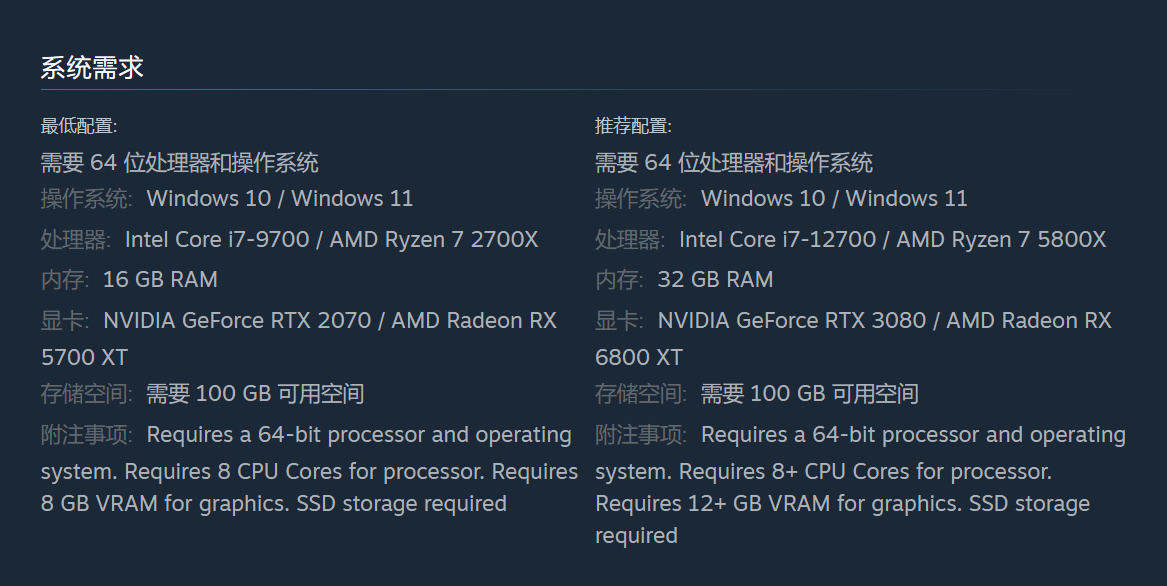
Task: Click the Intel Core i7-12700 processor text
Action: coord(777,239)
